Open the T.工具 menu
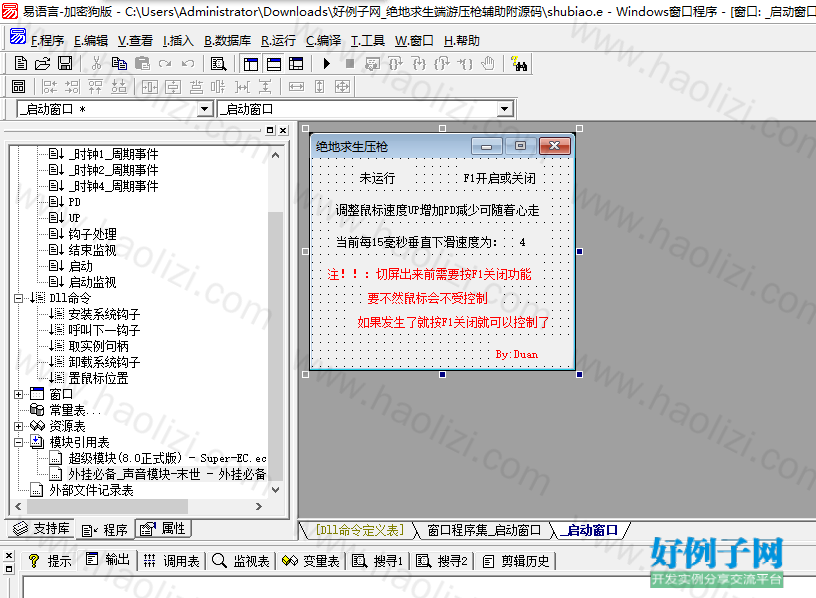The image size is (816, 598). (367, 41)
